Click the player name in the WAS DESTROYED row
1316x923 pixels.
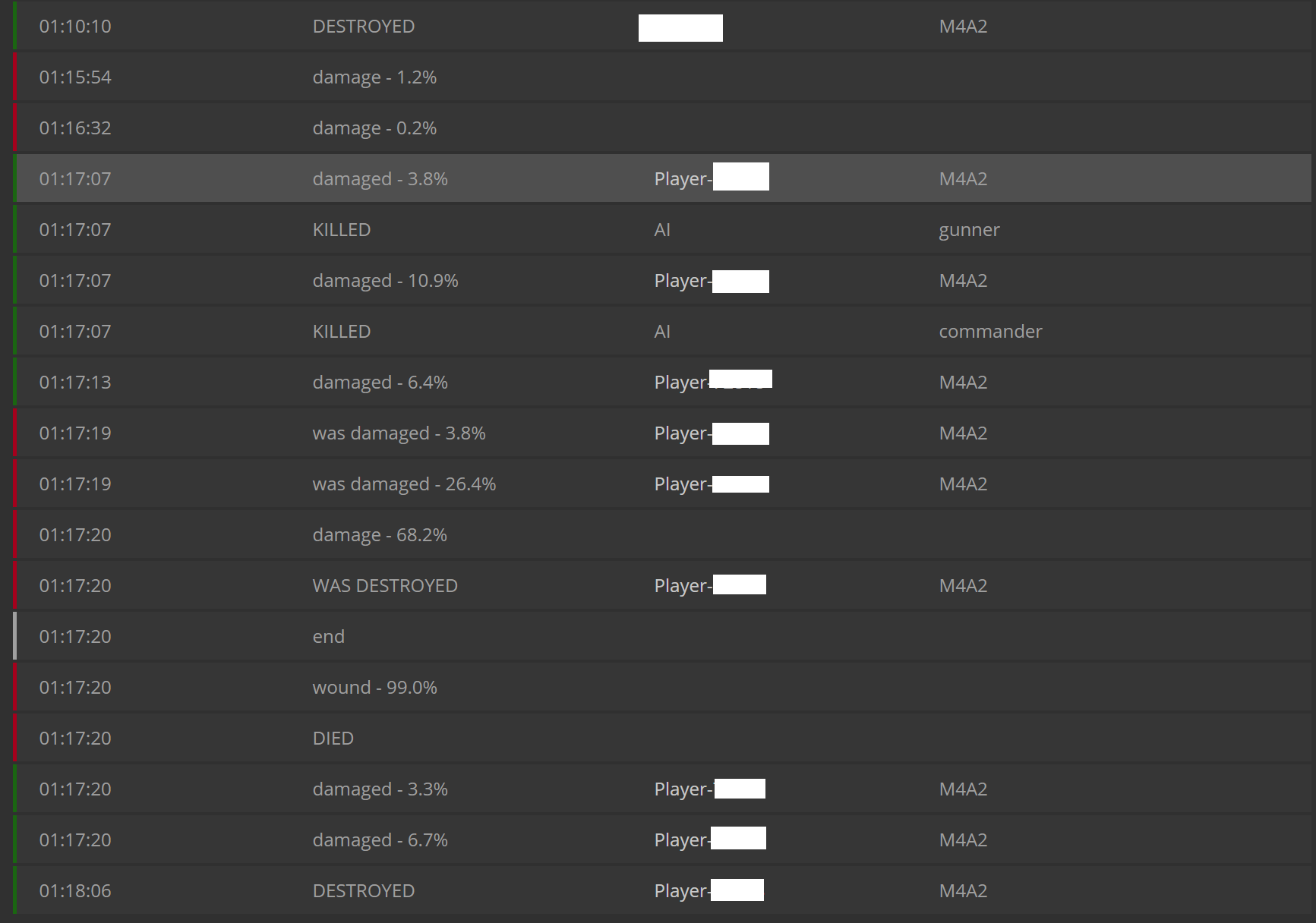pyautogui.click(x=709, y=586)
